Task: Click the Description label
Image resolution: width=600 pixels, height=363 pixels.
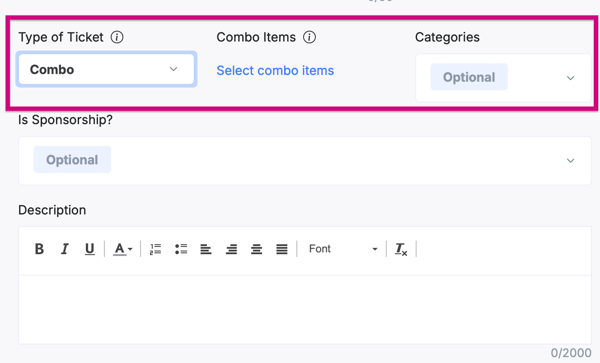Action: pyautogui.click(x=52, y=210)
